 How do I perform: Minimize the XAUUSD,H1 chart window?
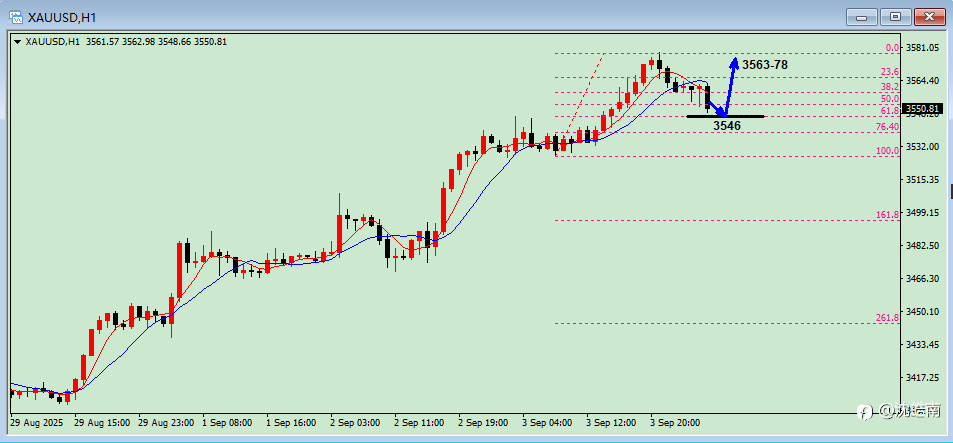click(x=862, y=17)
